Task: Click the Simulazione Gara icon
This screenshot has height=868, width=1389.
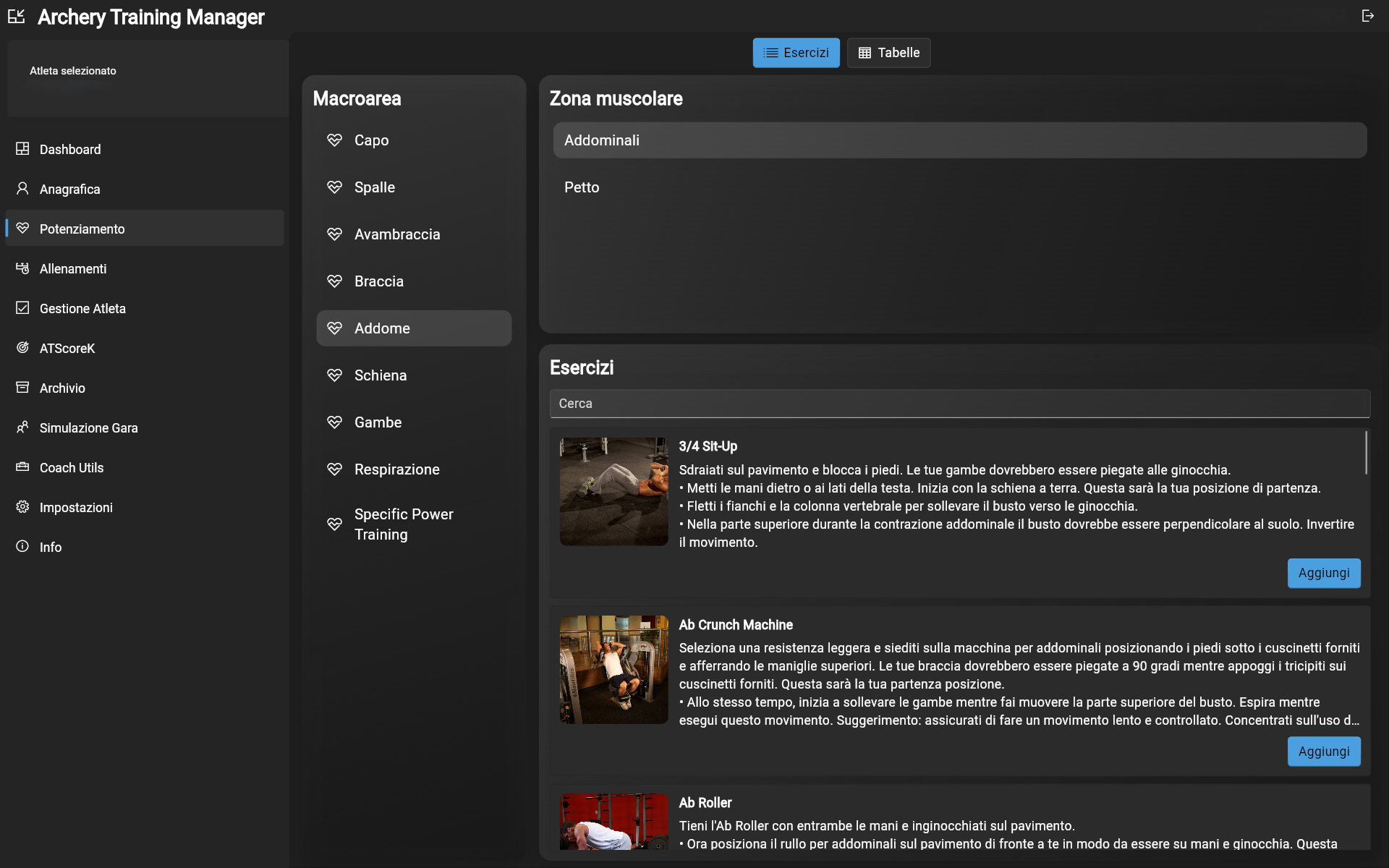Action: pyautogui.click(x=22, y=427)
